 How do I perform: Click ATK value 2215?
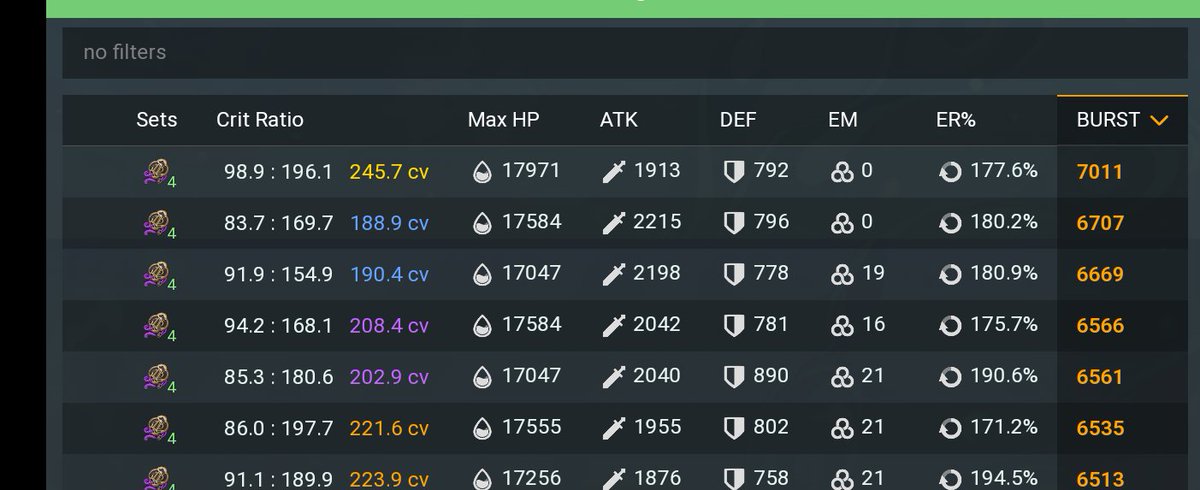click(657, 222)
